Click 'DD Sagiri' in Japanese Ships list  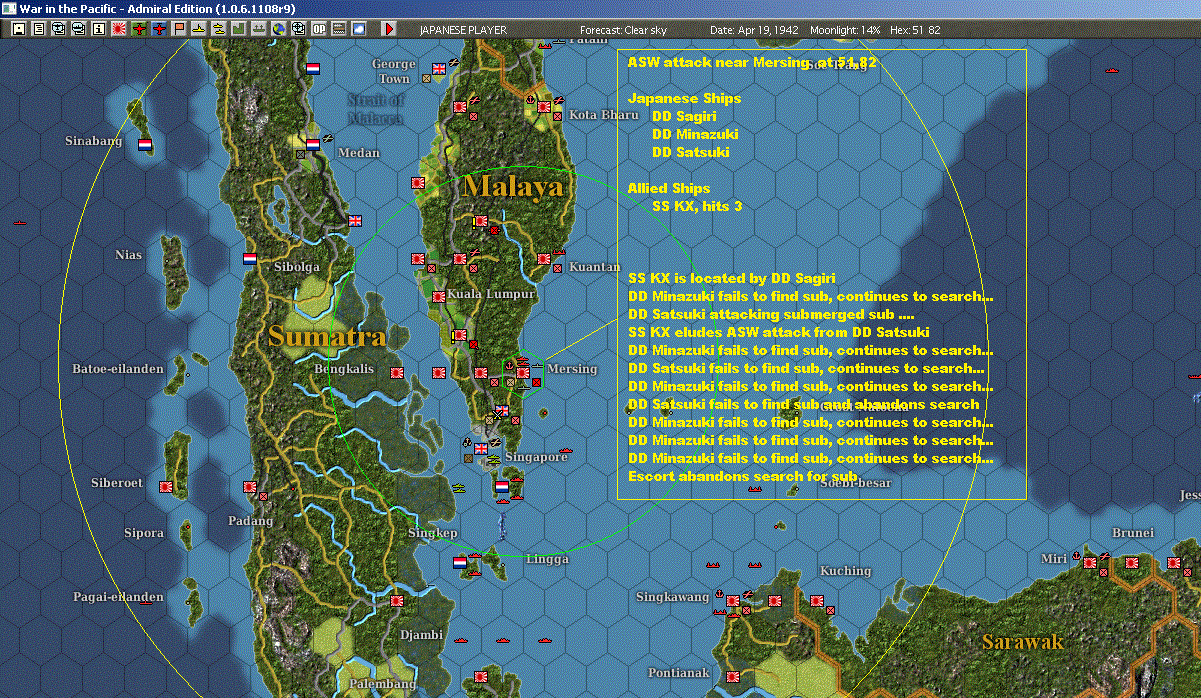tap(684, 116)
